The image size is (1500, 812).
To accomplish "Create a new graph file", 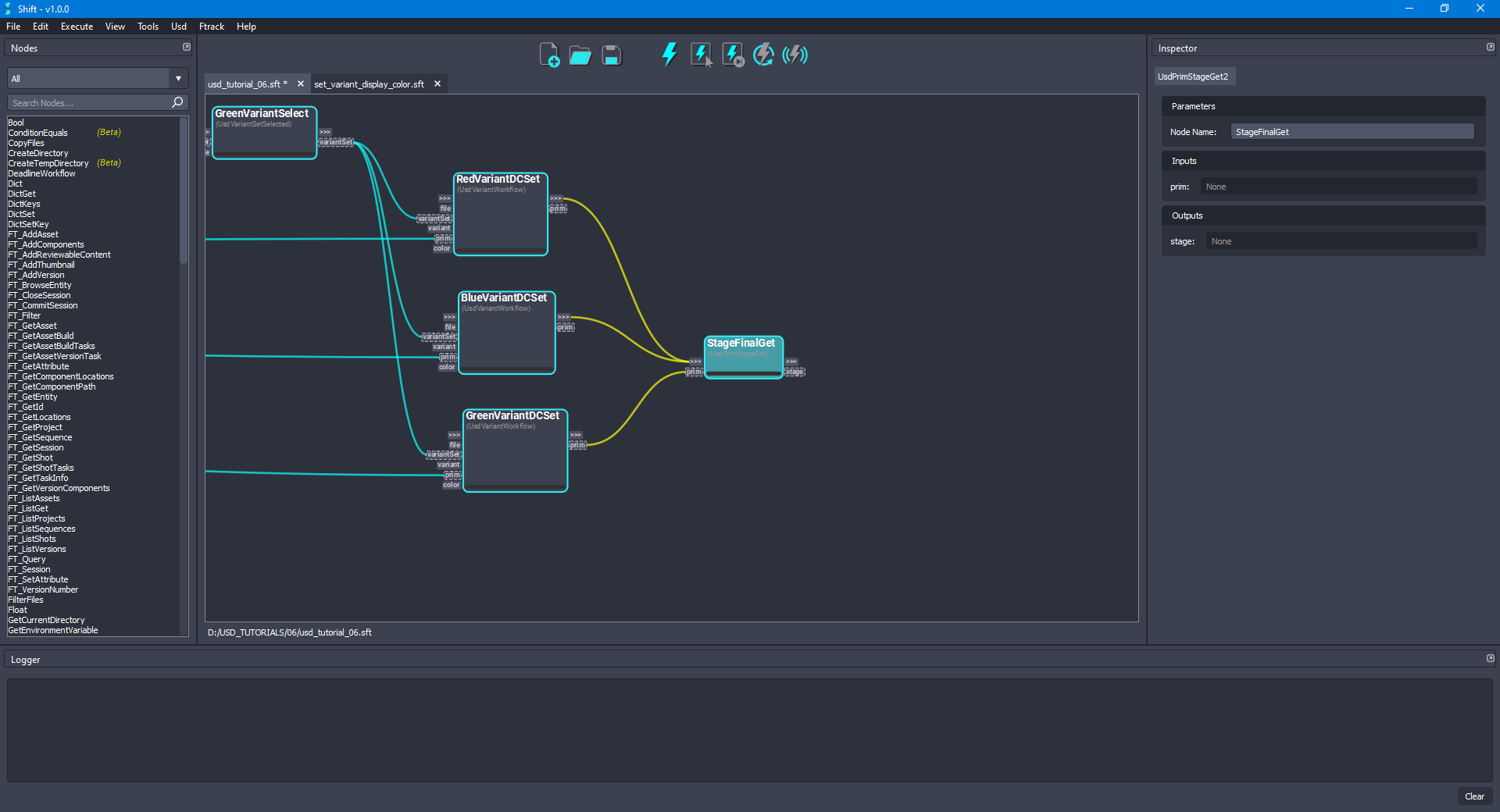I will (549, 55).
